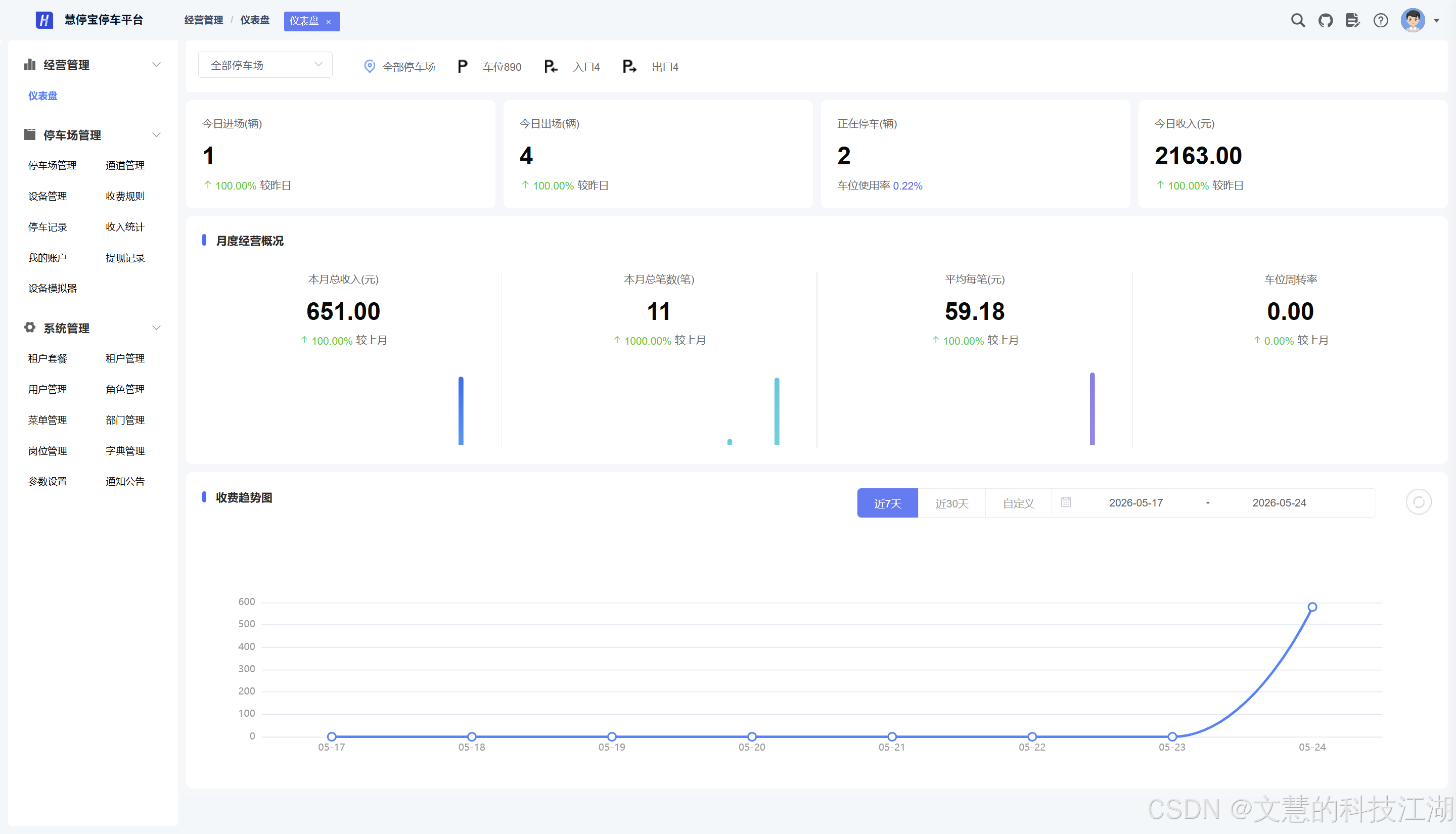1456x834 pixels.
Task: Switch trend chart to 近30天
Action: (951, 503)
